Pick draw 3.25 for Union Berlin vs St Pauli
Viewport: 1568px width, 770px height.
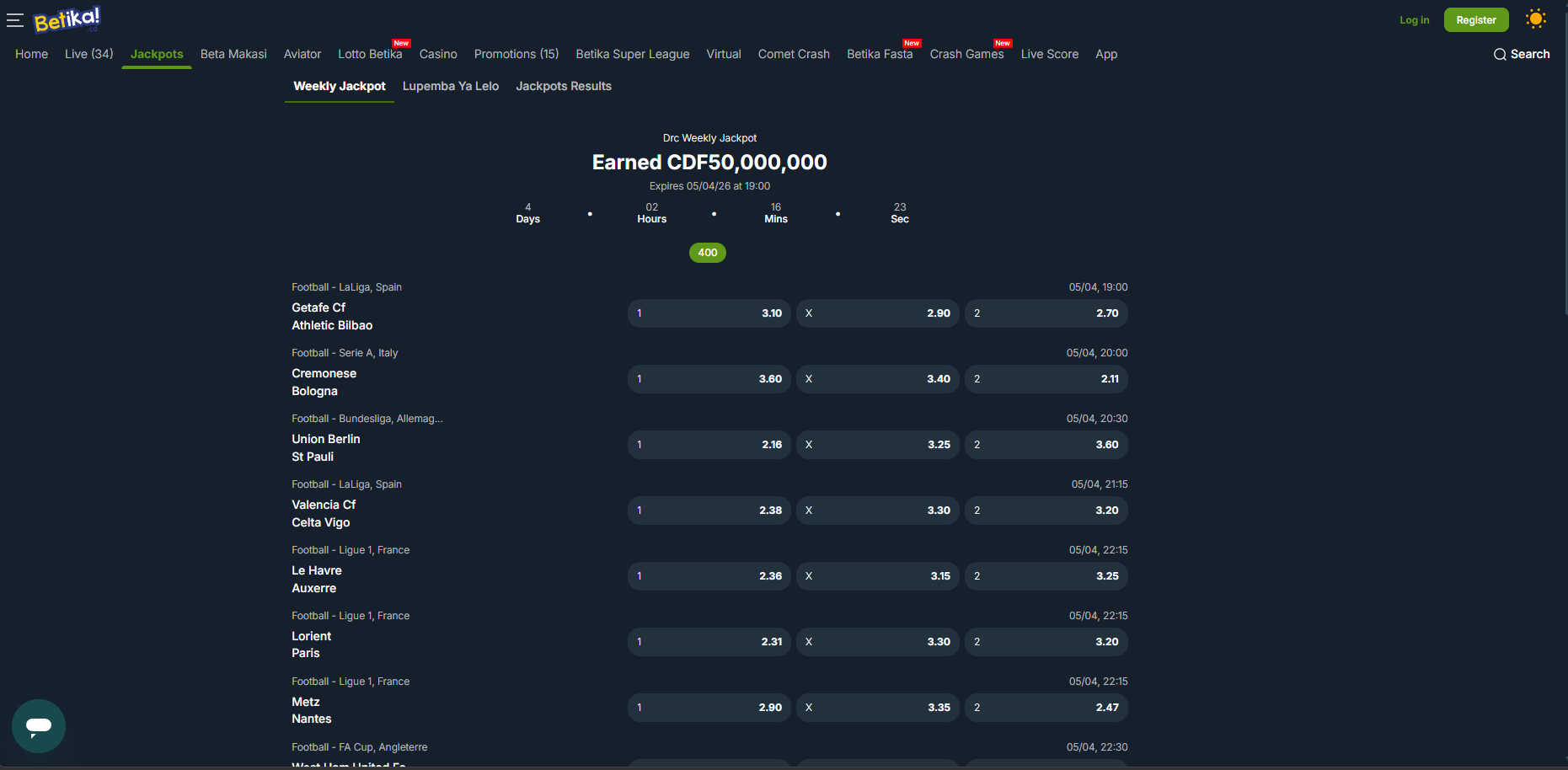(x=878, y=445)
